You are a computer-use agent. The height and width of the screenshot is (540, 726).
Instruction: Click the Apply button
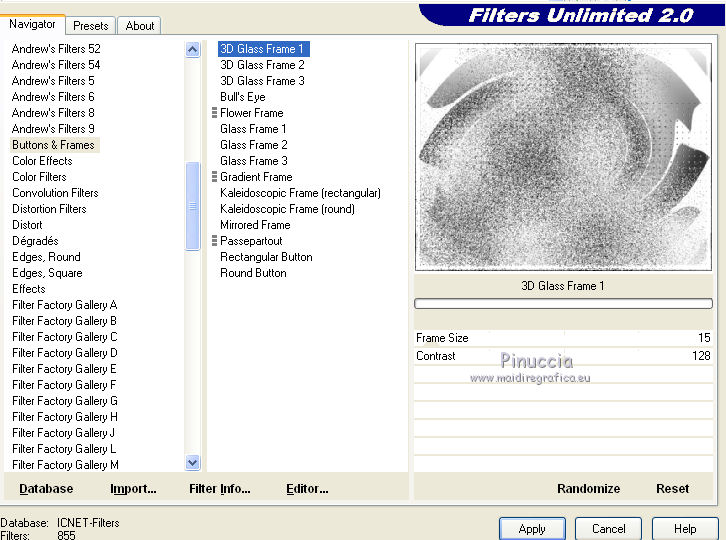click(x=532, y=529)
